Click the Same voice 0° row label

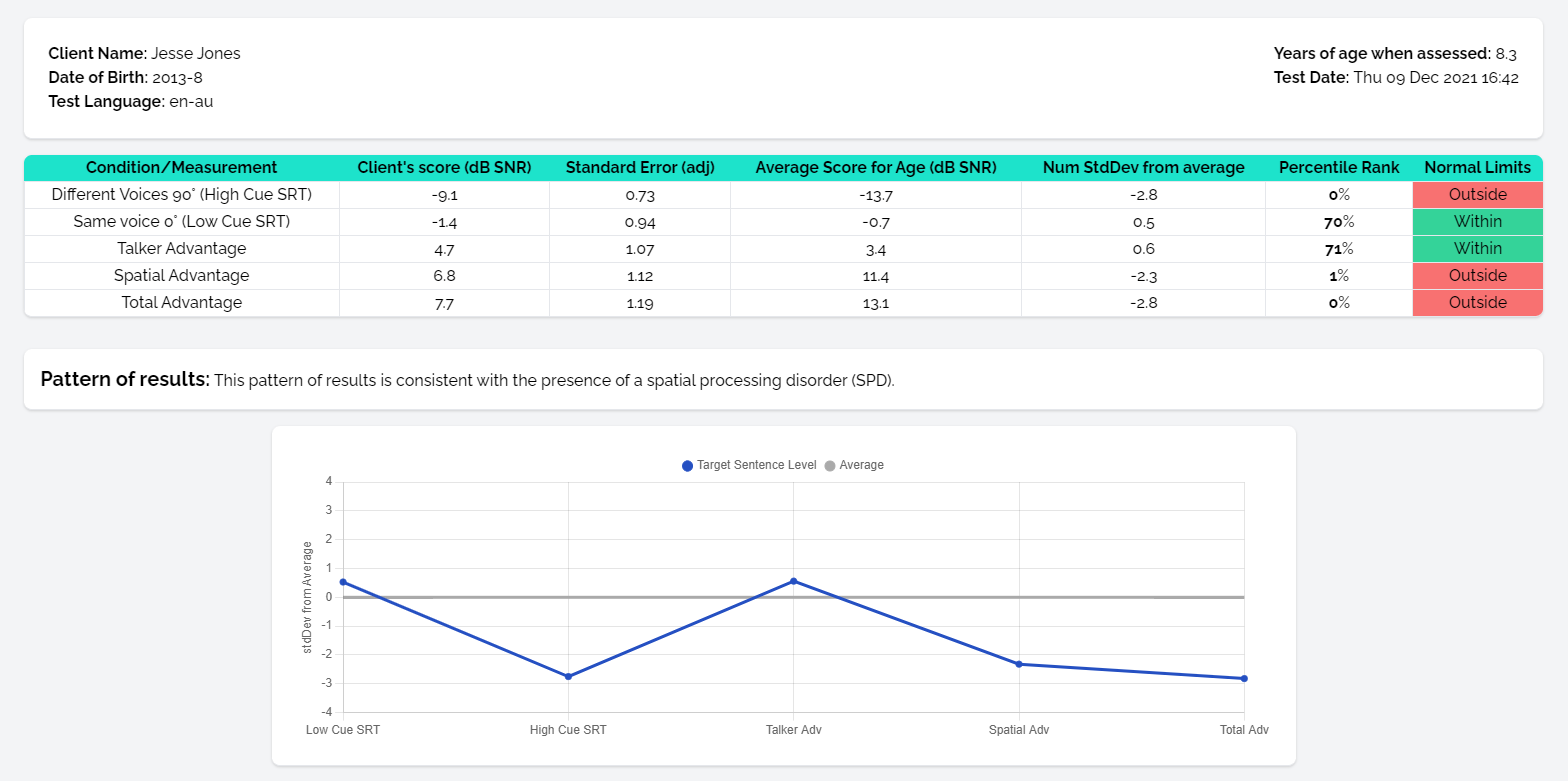pyautogui.click(x=181, y=222)
